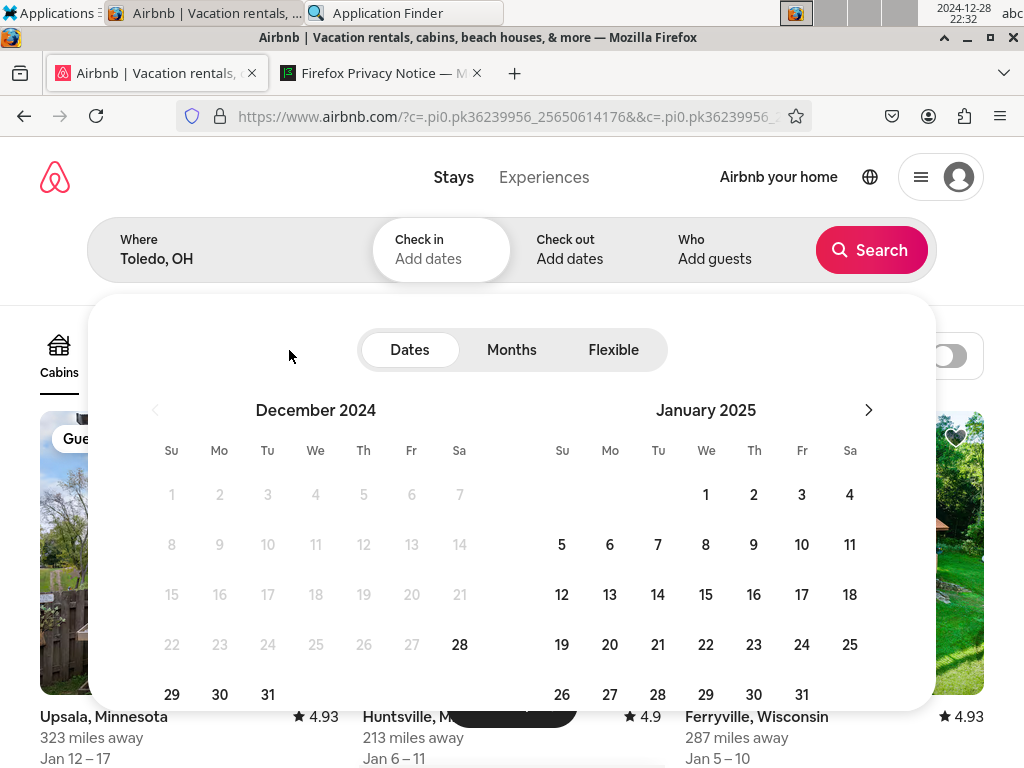The width and height of the screenshot is (1024, 768).
Task: Select the Flexible date mode
Action: tap(613, 350)
